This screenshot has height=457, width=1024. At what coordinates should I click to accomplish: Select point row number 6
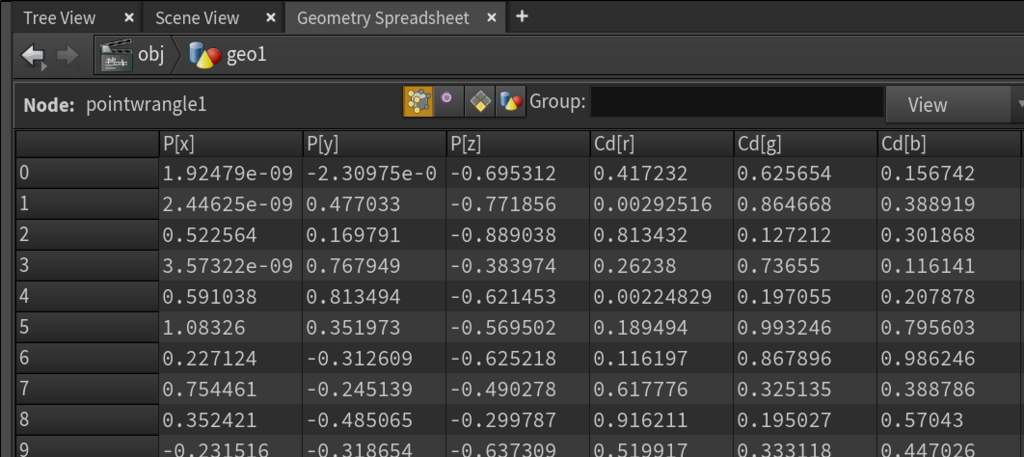pos(88,358)
